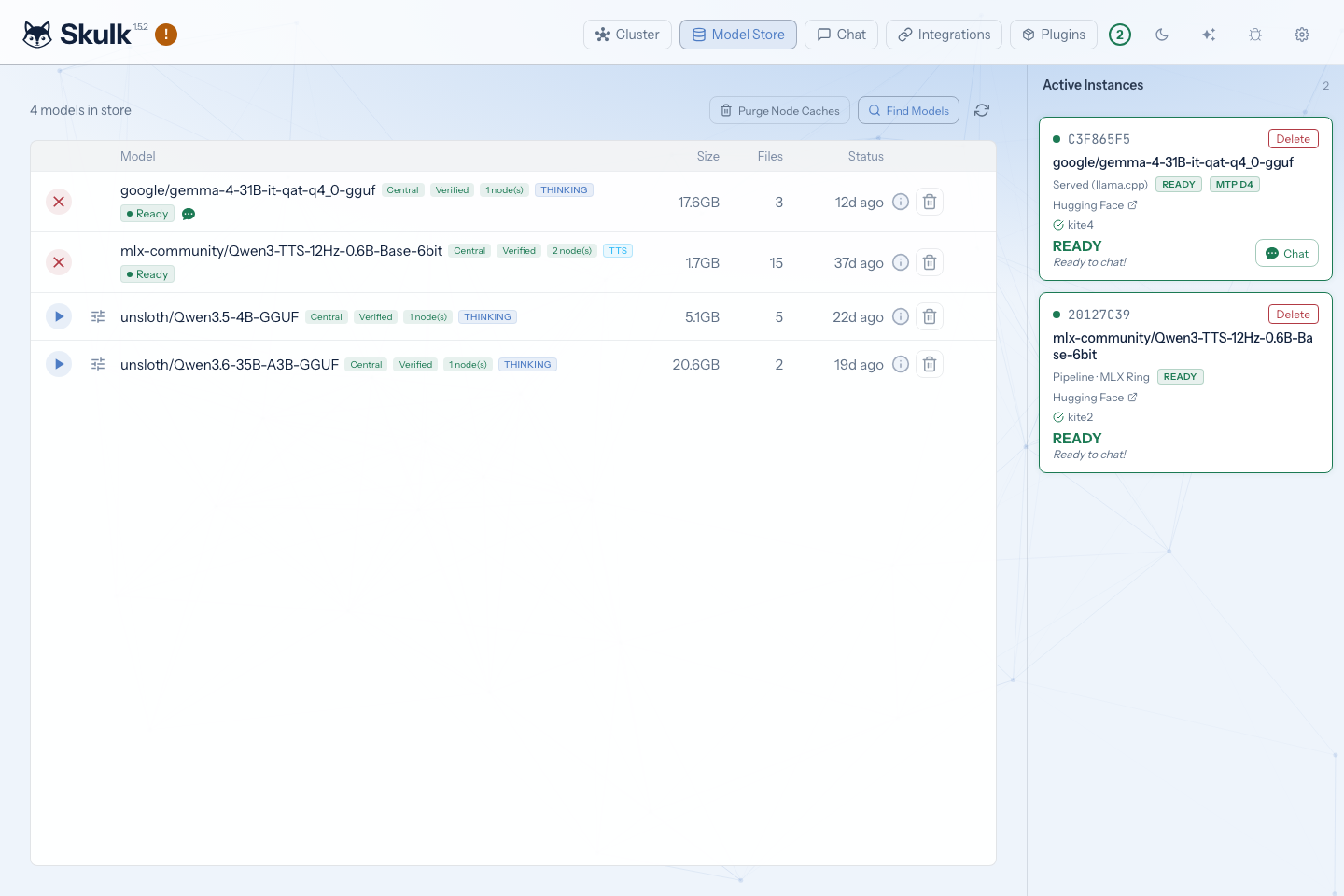Go to the Integrations tab
The image size is (1344, 896).
(x=944, y=35)
